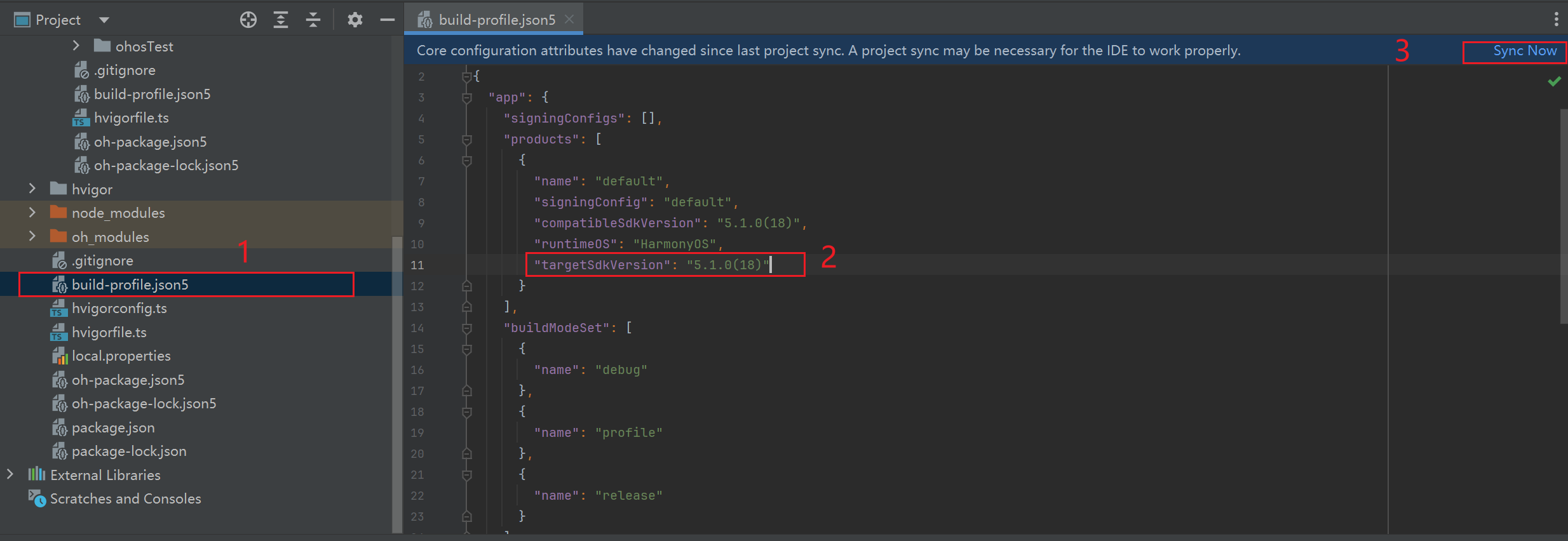Screen dimensions: 1568x541
Task: Hide the Project panel with minimize icon
Action: click(387, 20)
